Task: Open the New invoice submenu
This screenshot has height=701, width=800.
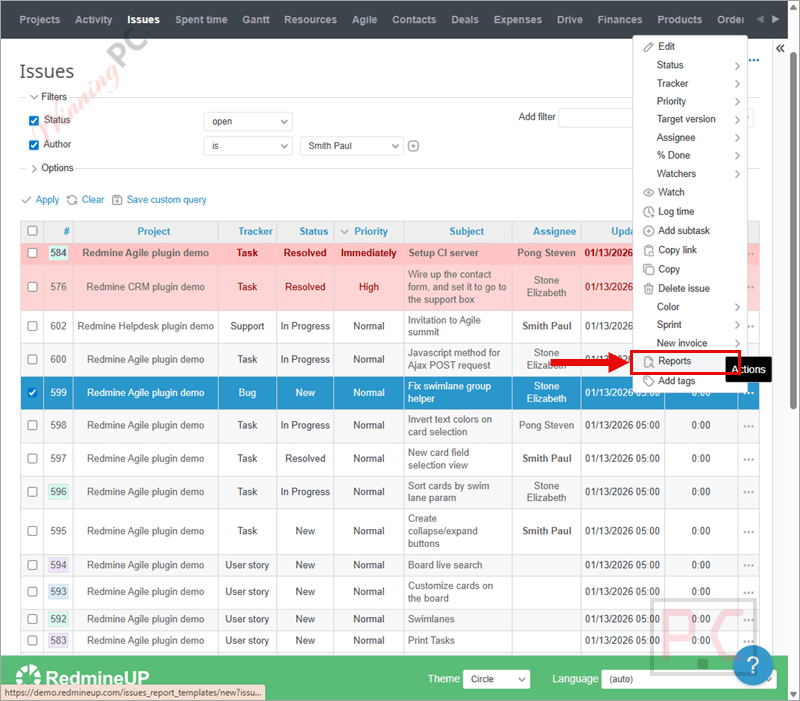Action: coord(690,343)
